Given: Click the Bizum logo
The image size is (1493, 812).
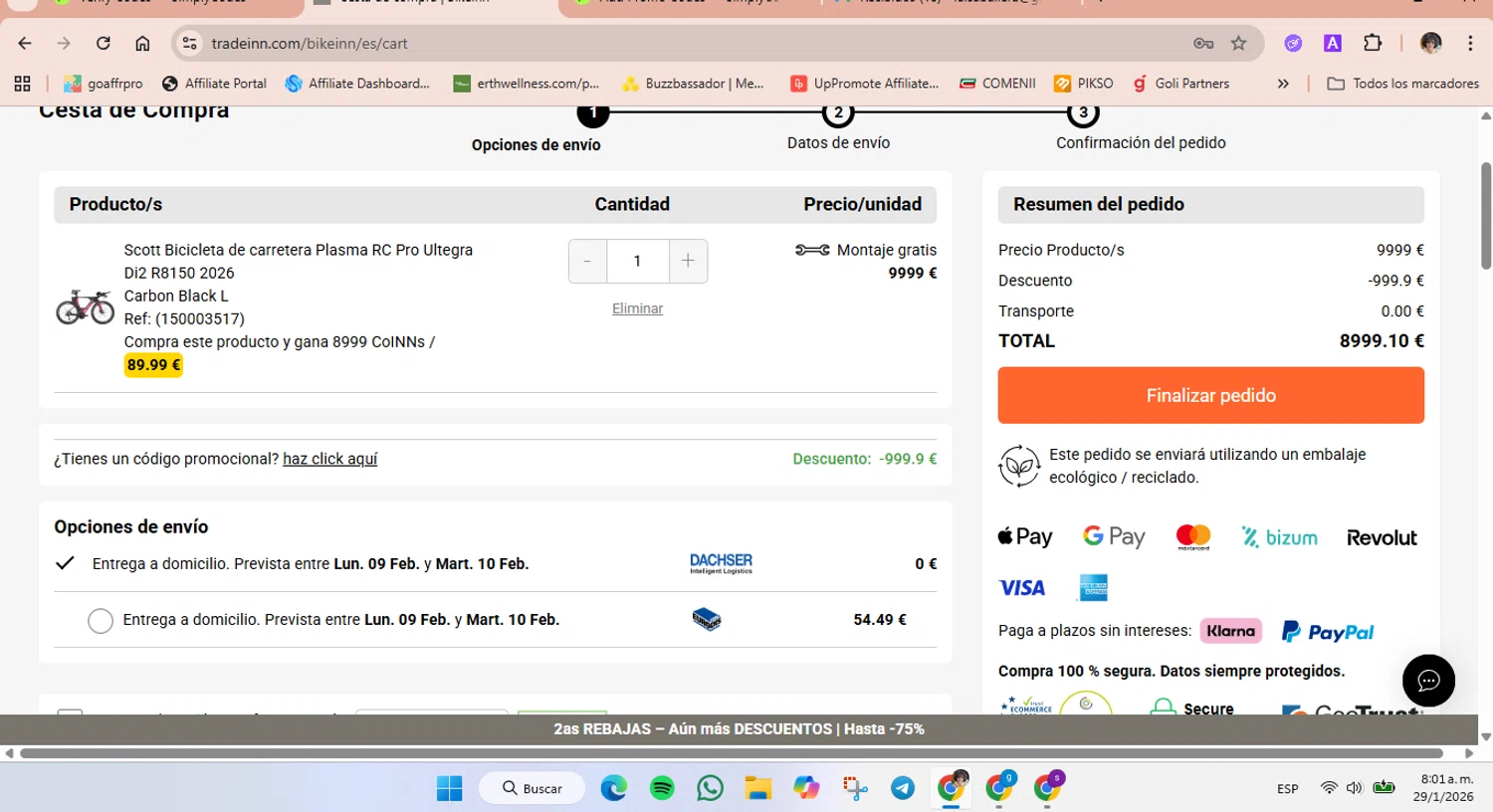Looking at the screenshot, I should (1280, 537).
